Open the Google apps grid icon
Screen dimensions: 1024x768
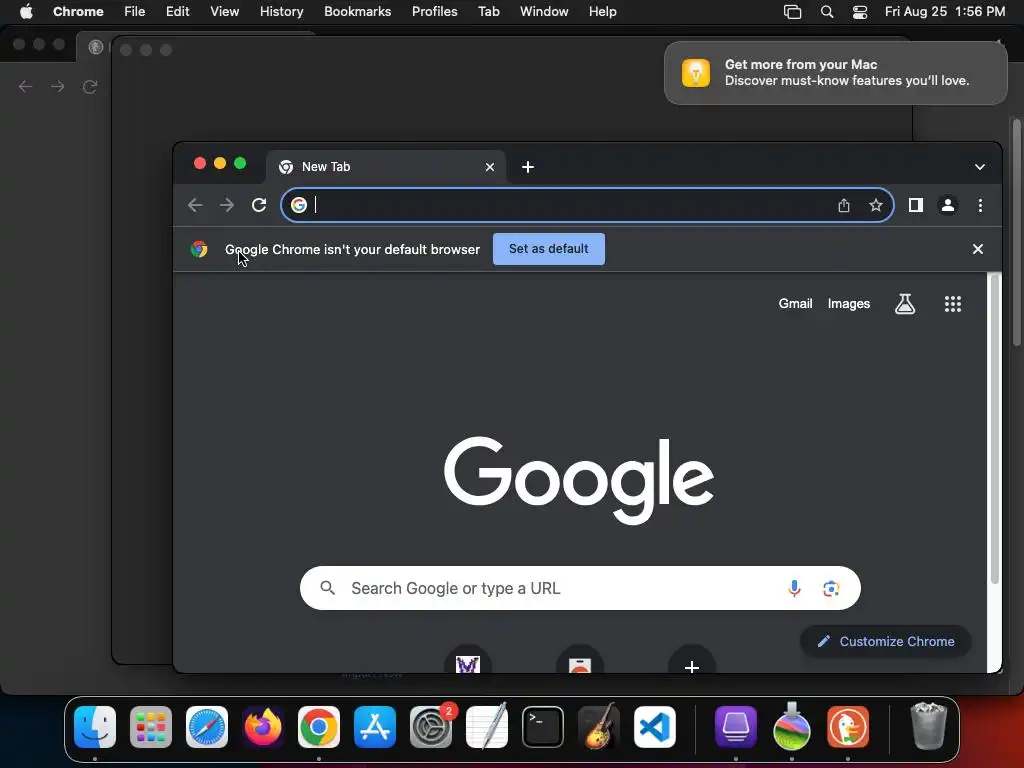click(x=953, y=304)
